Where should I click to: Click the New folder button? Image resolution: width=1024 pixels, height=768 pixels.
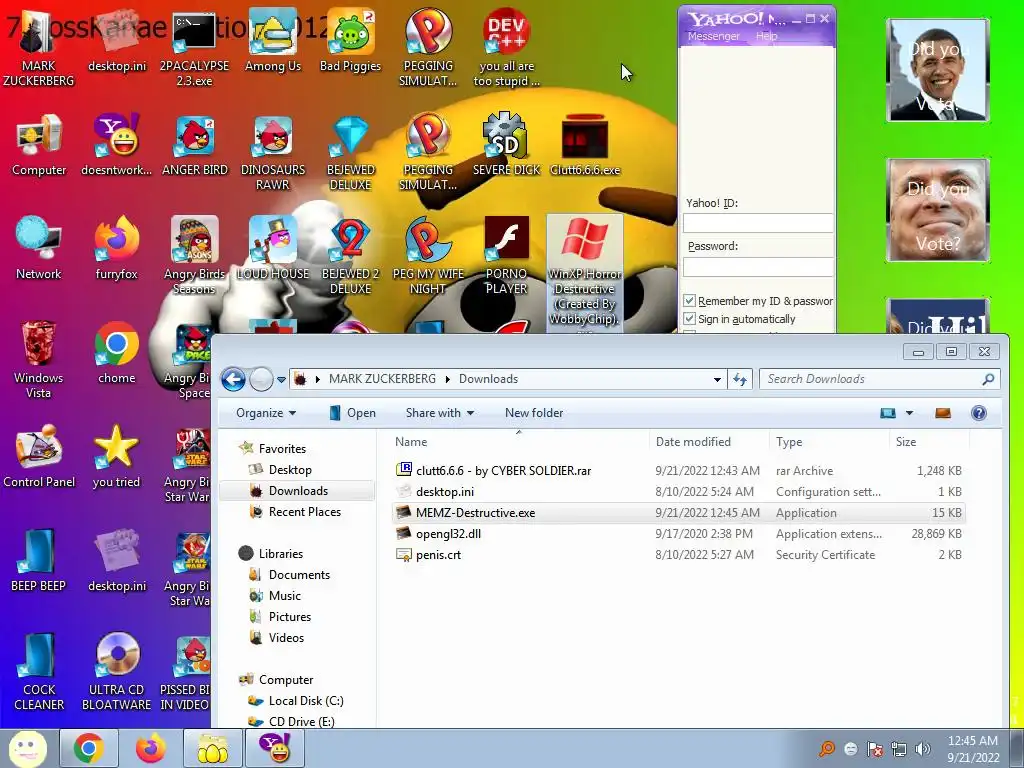click(x=534, y=413)
